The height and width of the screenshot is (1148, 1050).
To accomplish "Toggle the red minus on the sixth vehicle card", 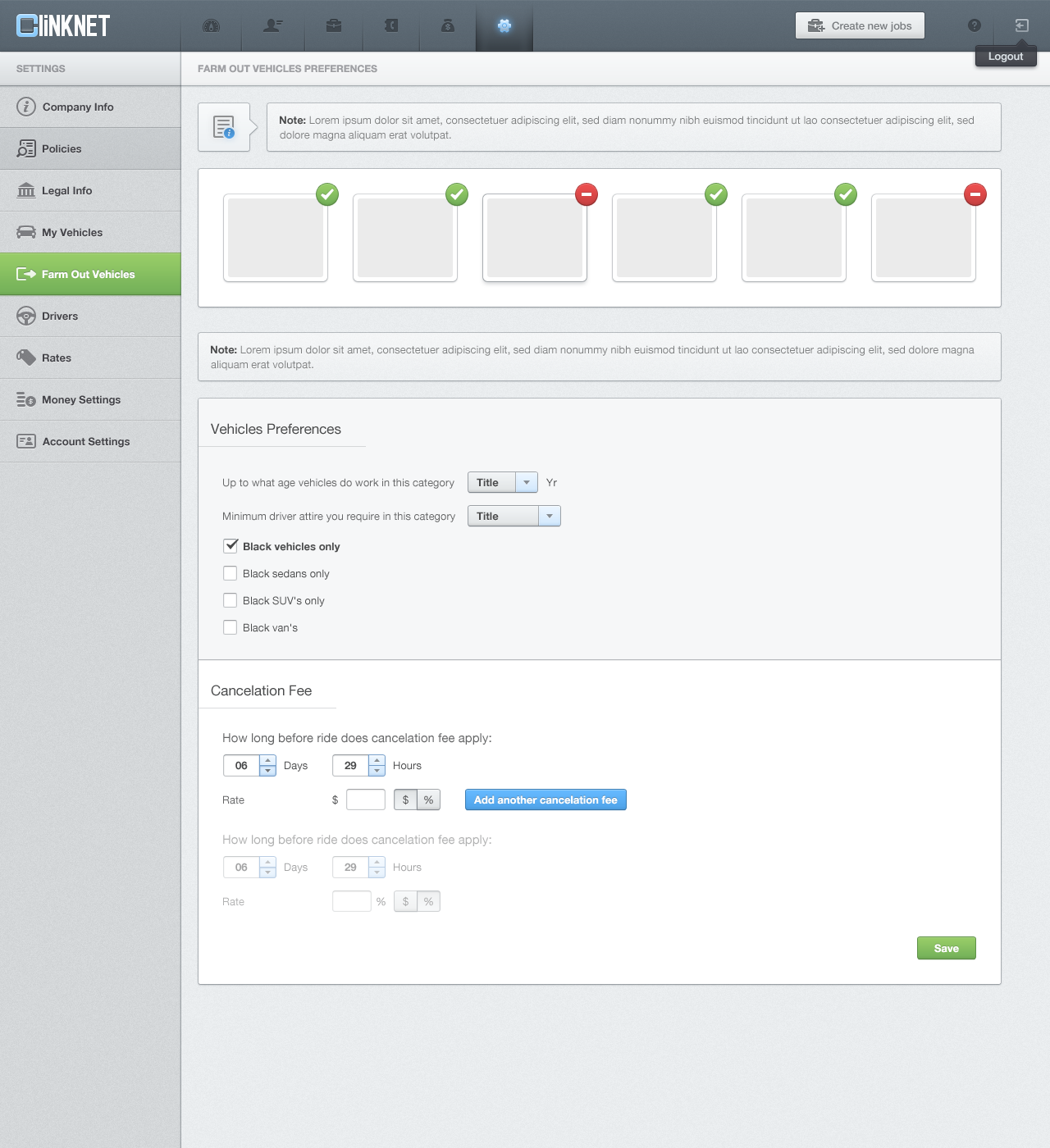I will tap(975, 194).
